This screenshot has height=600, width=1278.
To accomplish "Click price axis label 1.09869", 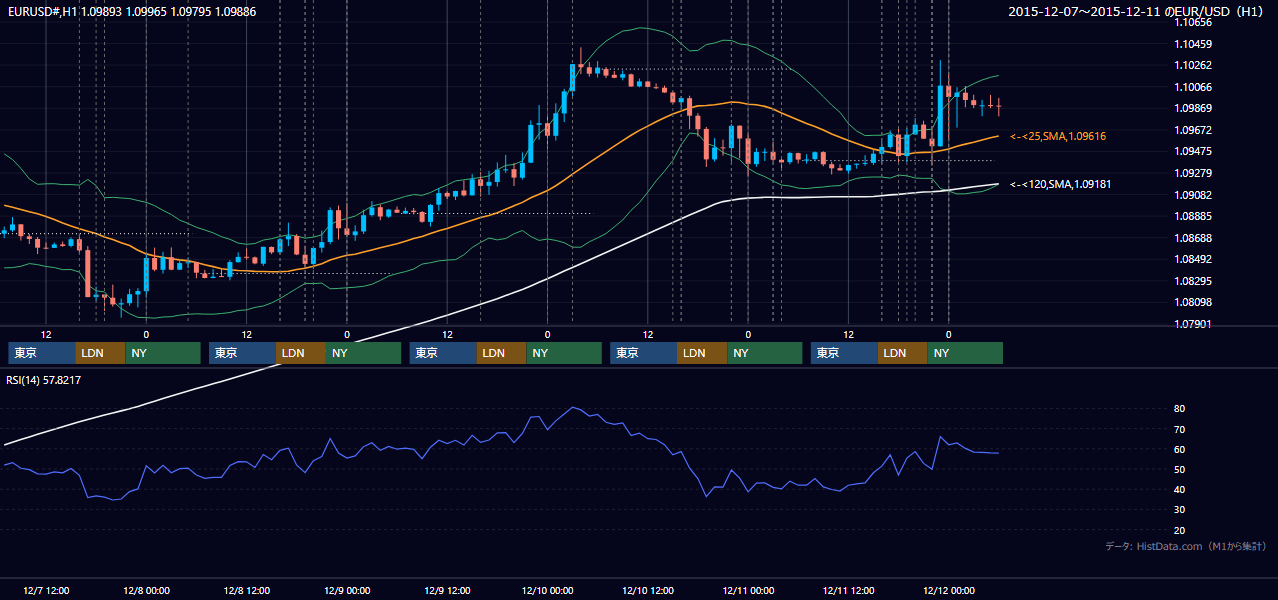I will (1193, 108).
